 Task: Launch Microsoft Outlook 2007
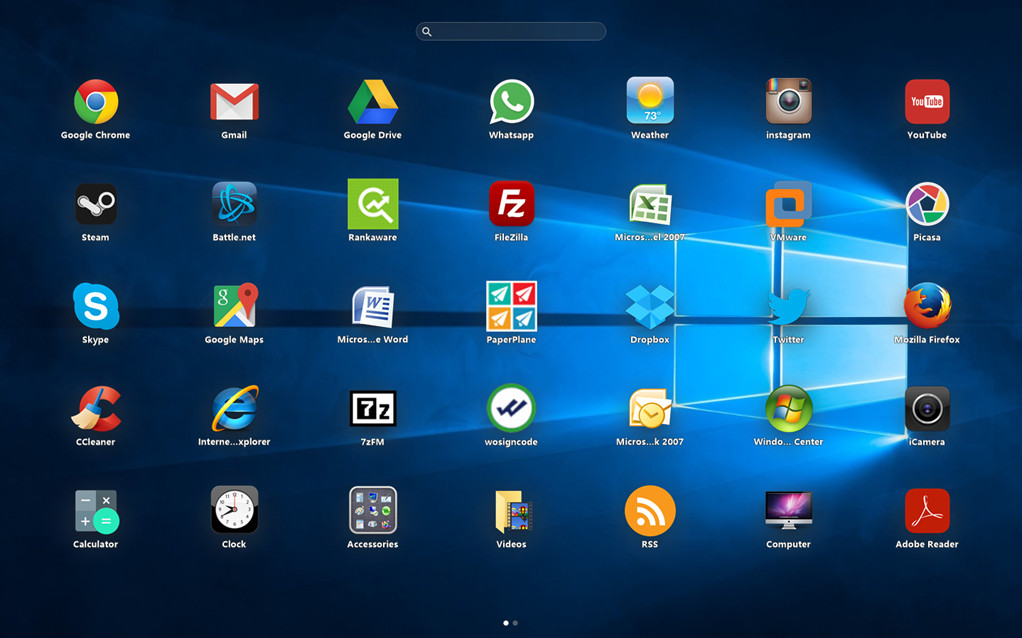point(650,409)
